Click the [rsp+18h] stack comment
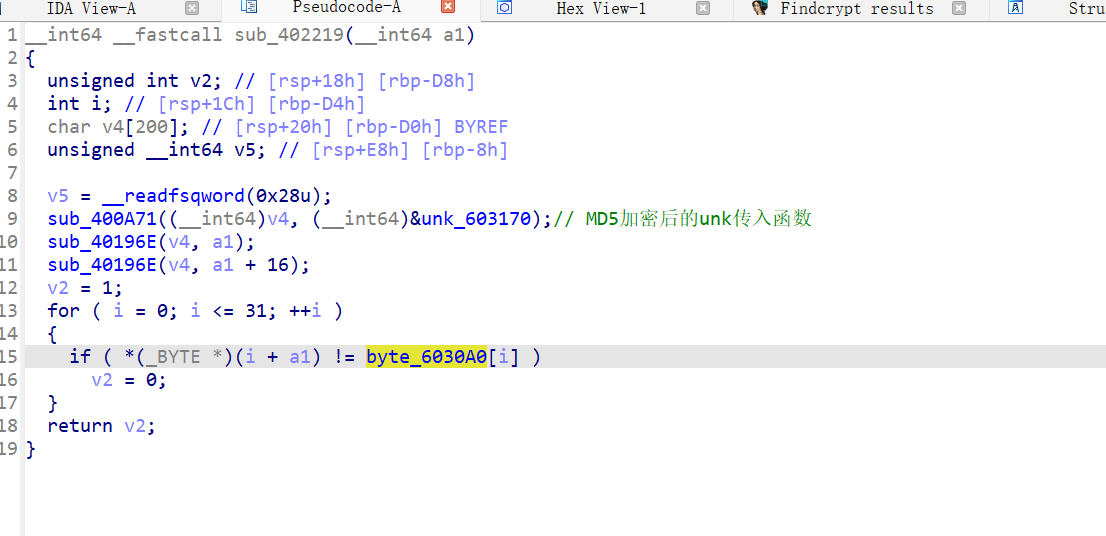 click(x=317, y=81)
